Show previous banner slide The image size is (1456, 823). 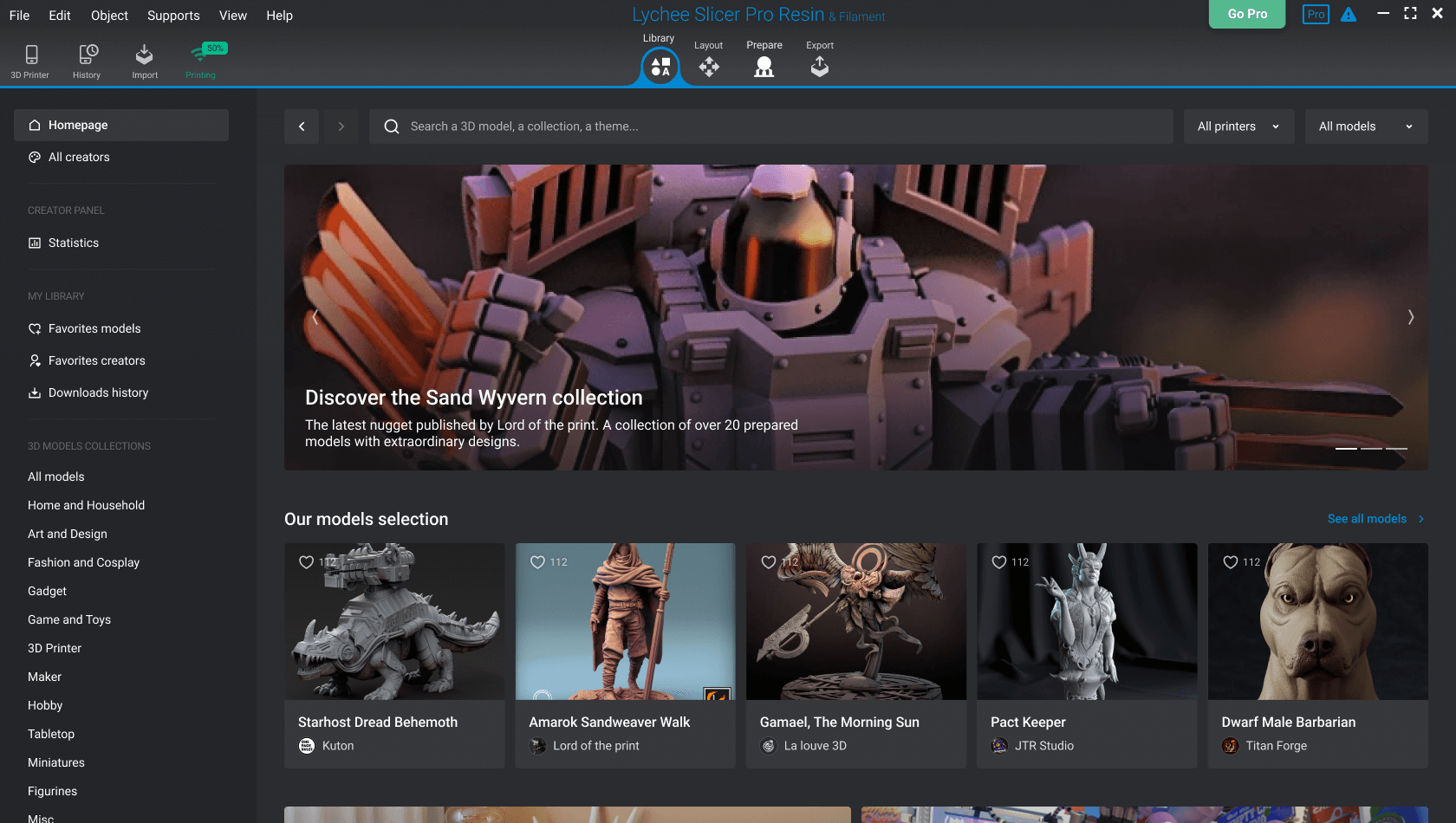coord(315,317)
